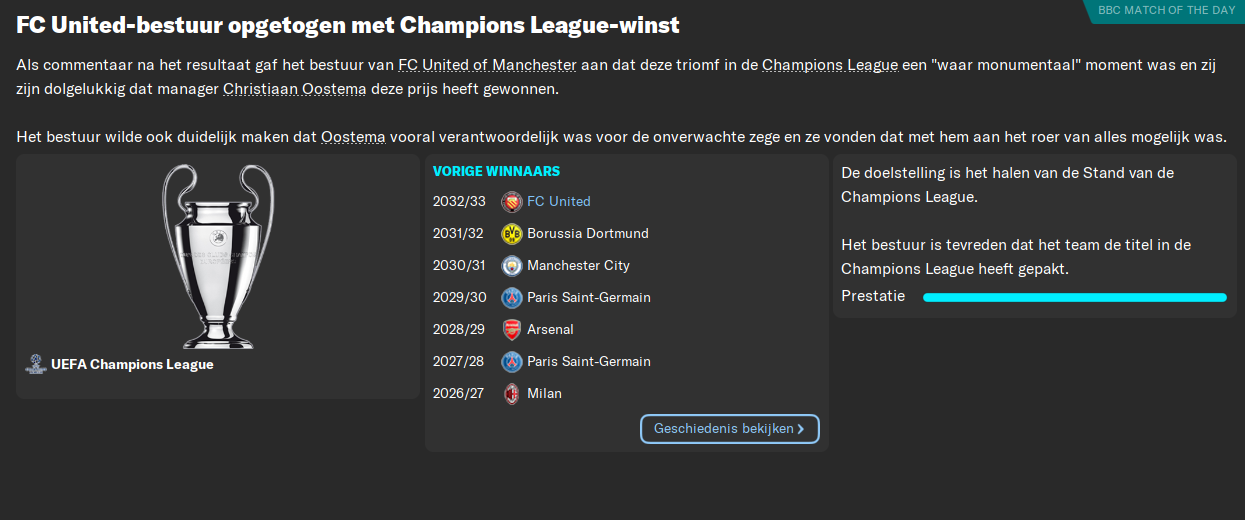Viewport: 1245px width, 520px height.
Task: Click the BBC Match of the Day tag
Action: point(1166,10)
